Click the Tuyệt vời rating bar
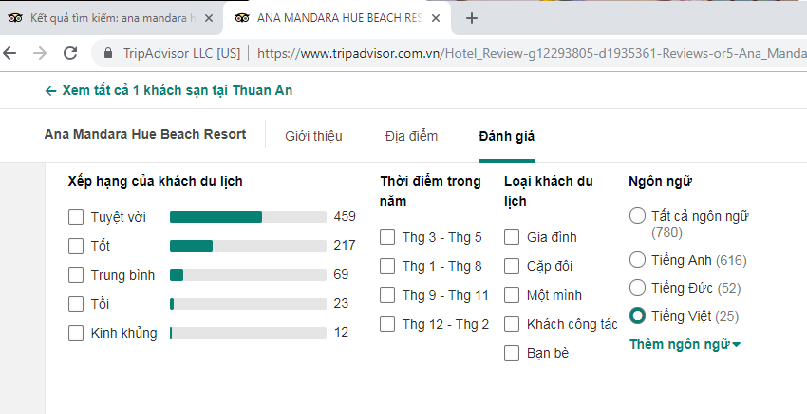This screenshot has height=414, width=807. (x=248, y=217)
